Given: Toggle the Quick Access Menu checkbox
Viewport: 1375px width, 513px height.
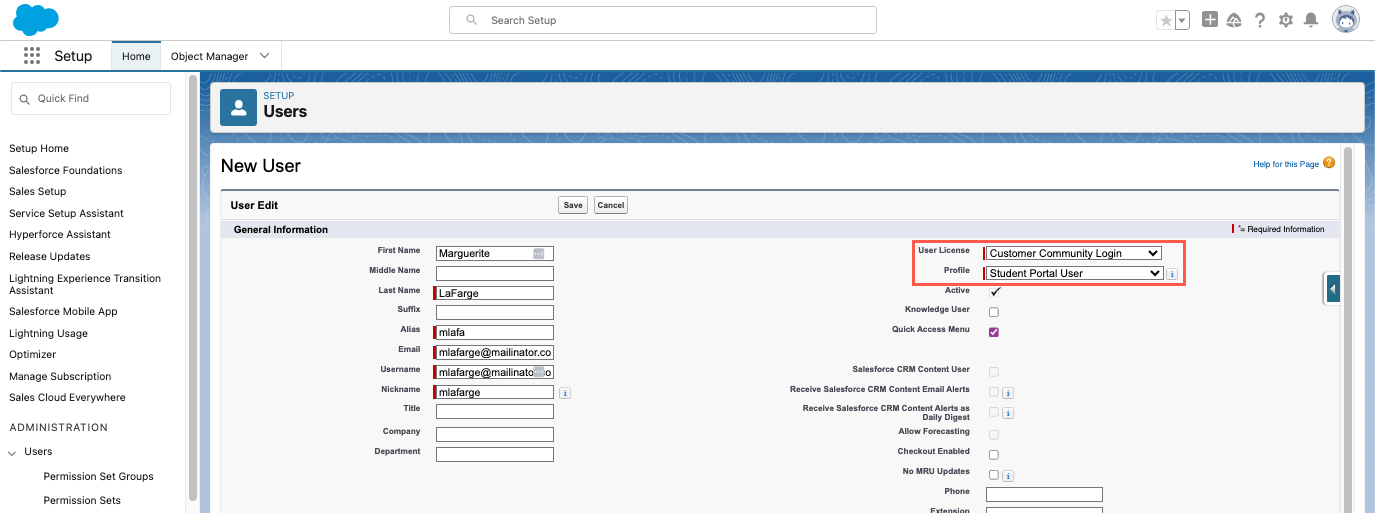Looking at the screenshot, I should (994, 332).
